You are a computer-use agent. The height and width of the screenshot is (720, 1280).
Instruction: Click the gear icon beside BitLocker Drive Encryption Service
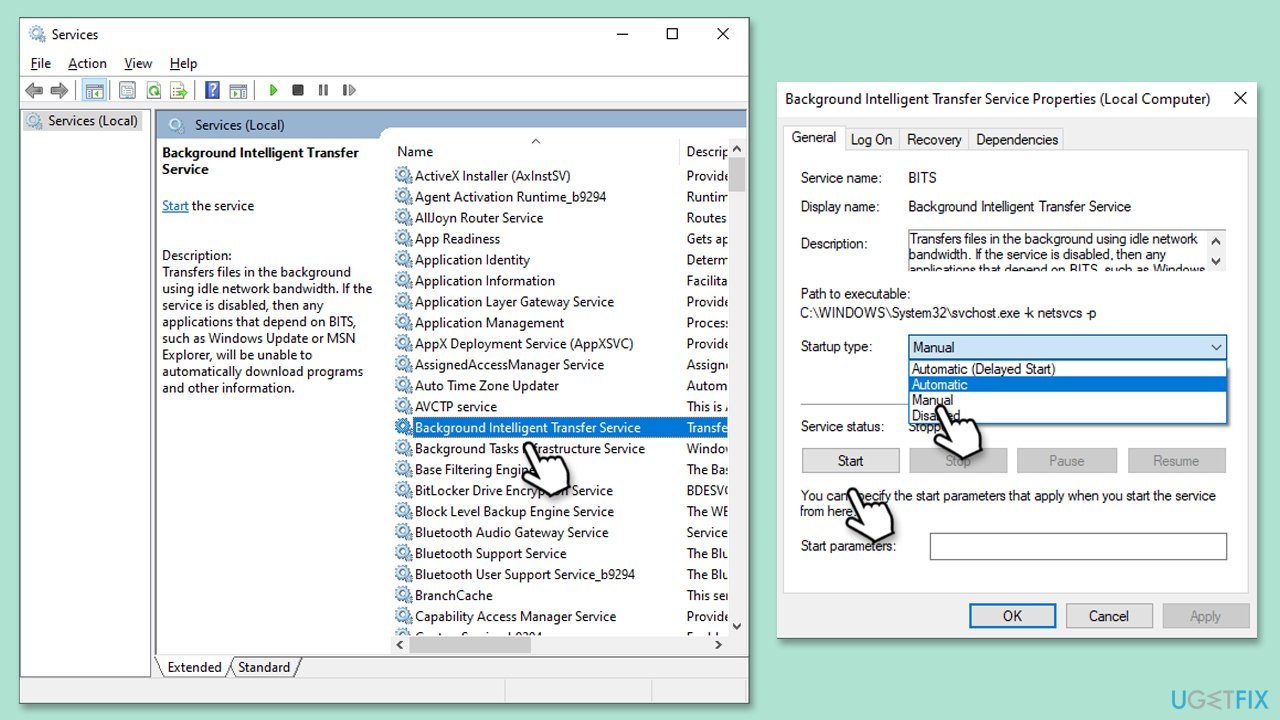point(403,491)
